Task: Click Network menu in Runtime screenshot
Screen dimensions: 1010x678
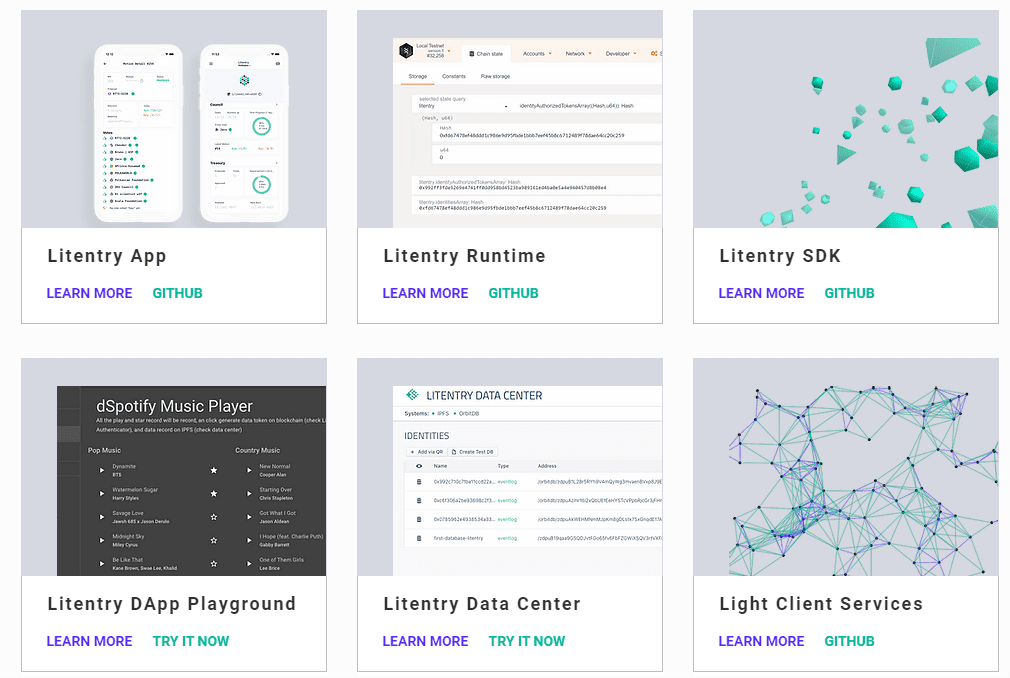Action: coord(578,53)
